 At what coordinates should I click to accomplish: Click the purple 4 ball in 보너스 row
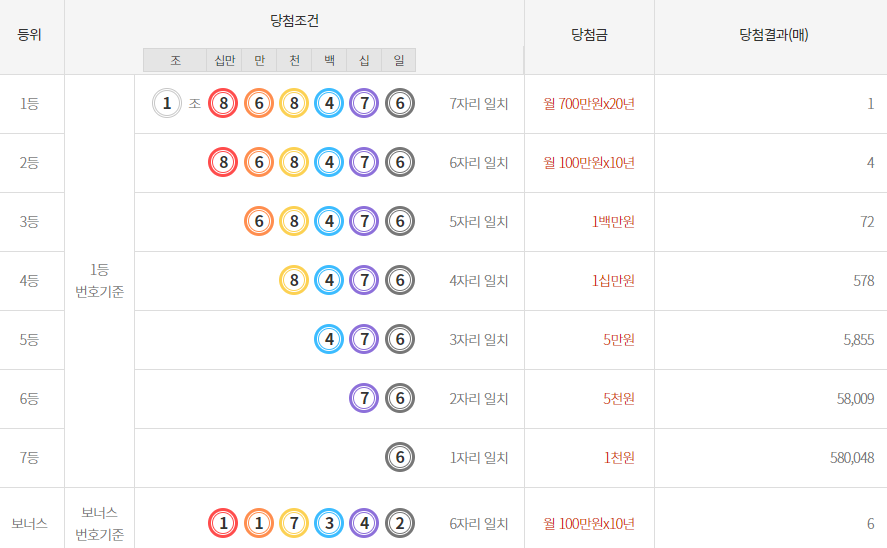(364, 523)
